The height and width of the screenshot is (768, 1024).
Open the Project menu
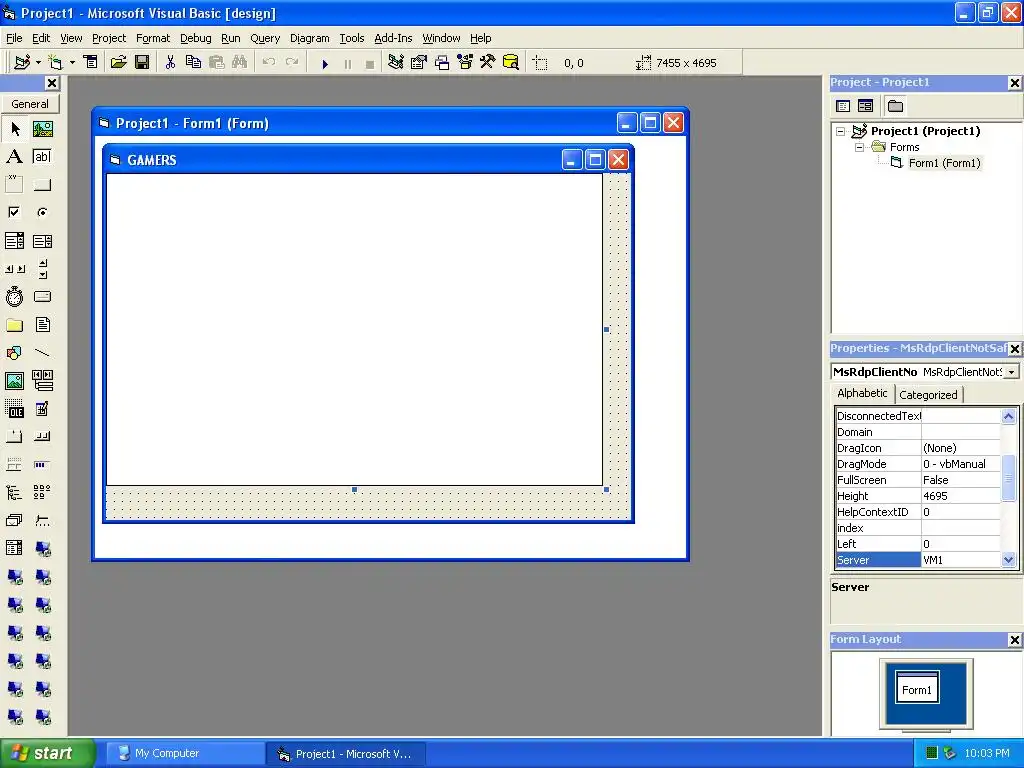point(108,39)
